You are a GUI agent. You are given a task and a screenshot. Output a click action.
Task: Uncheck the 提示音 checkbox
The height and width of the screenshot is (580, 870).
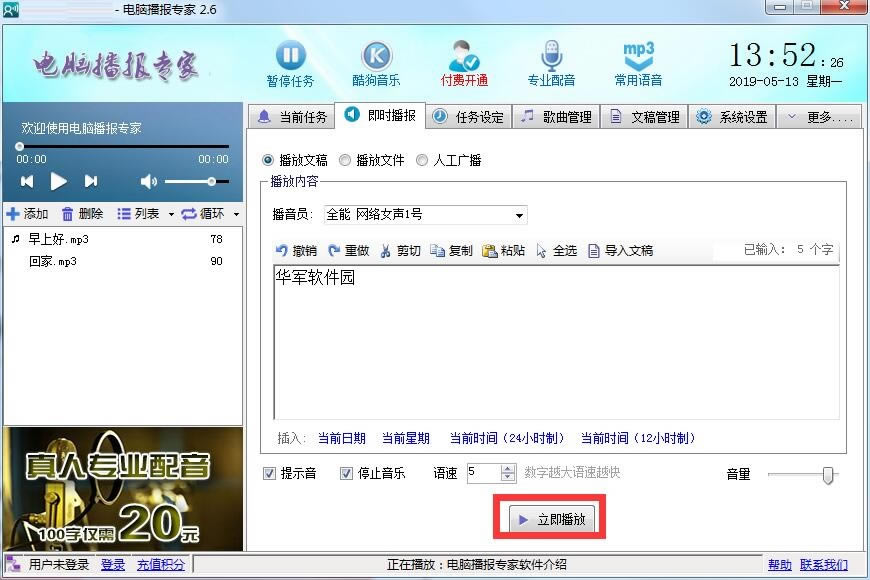tap(269, 474)
